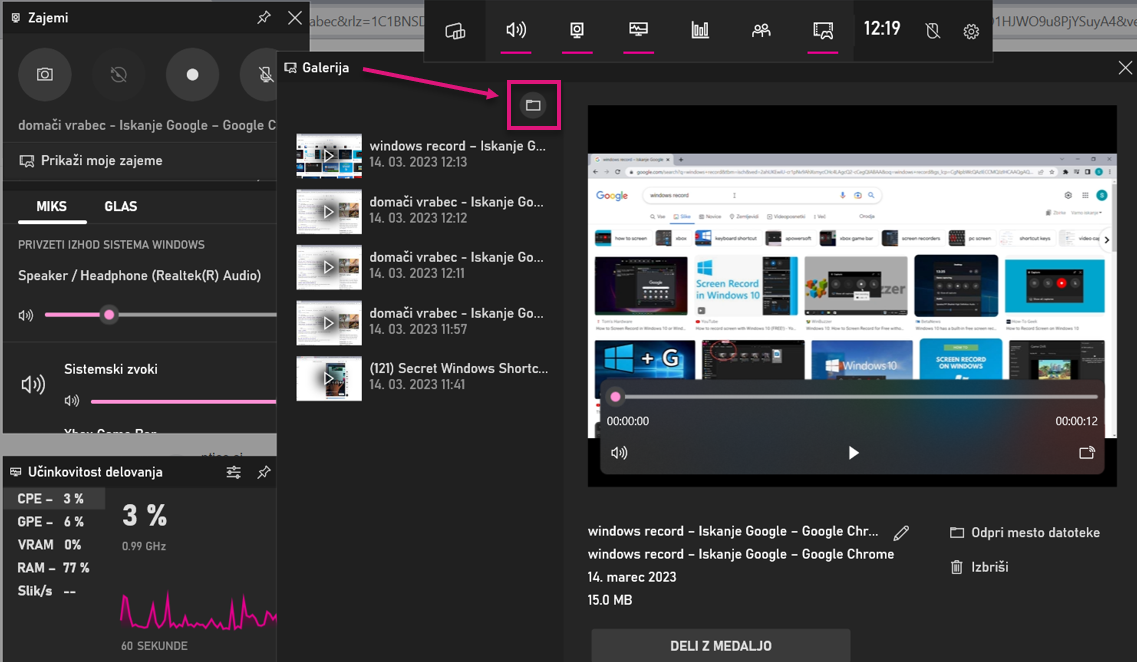Click Odpri mesto datoteke
The width and height of the screenshot is (1137, 662).
pos(1025,532)
